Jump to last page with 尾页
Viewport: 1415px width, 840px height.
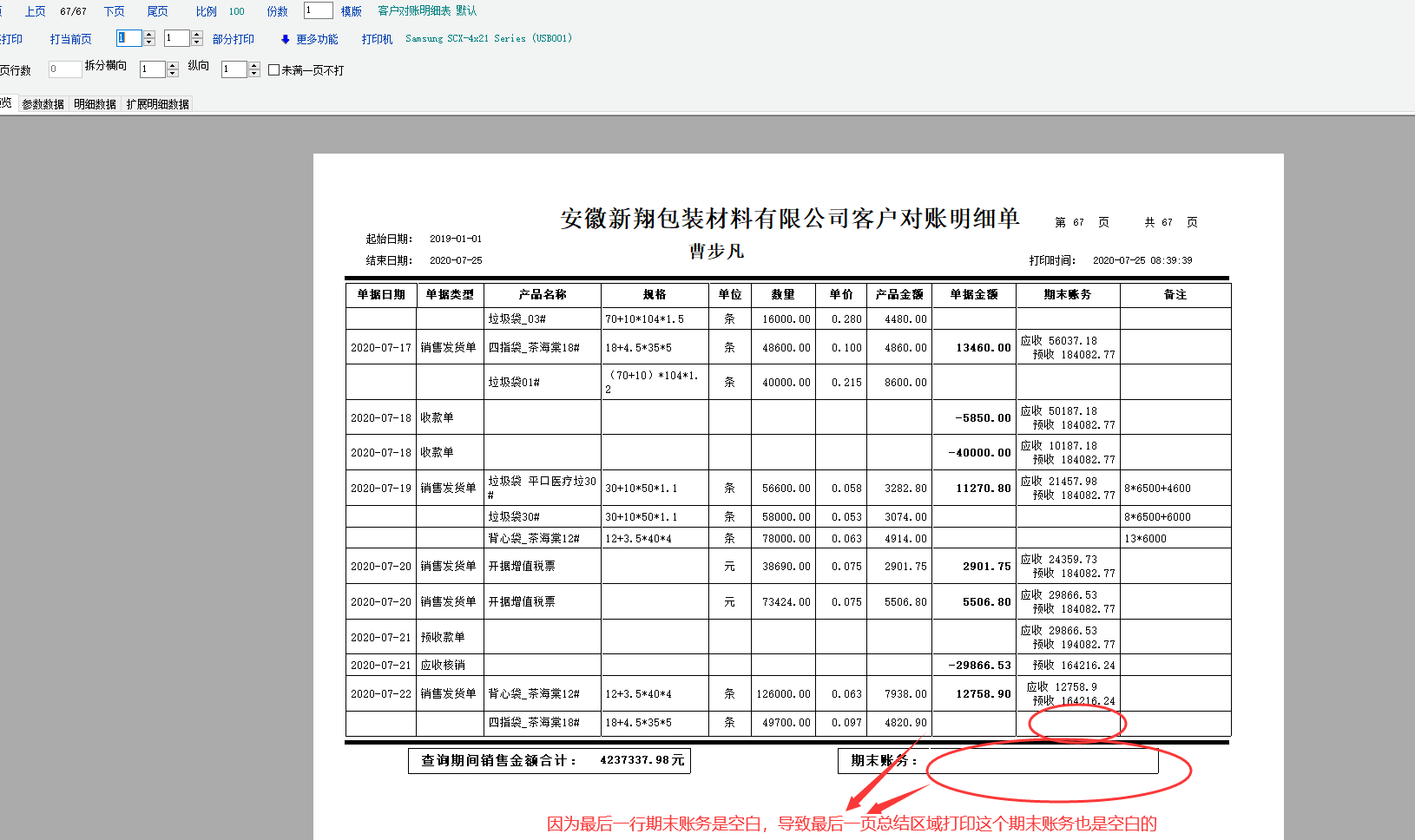(x=157, y=11)
